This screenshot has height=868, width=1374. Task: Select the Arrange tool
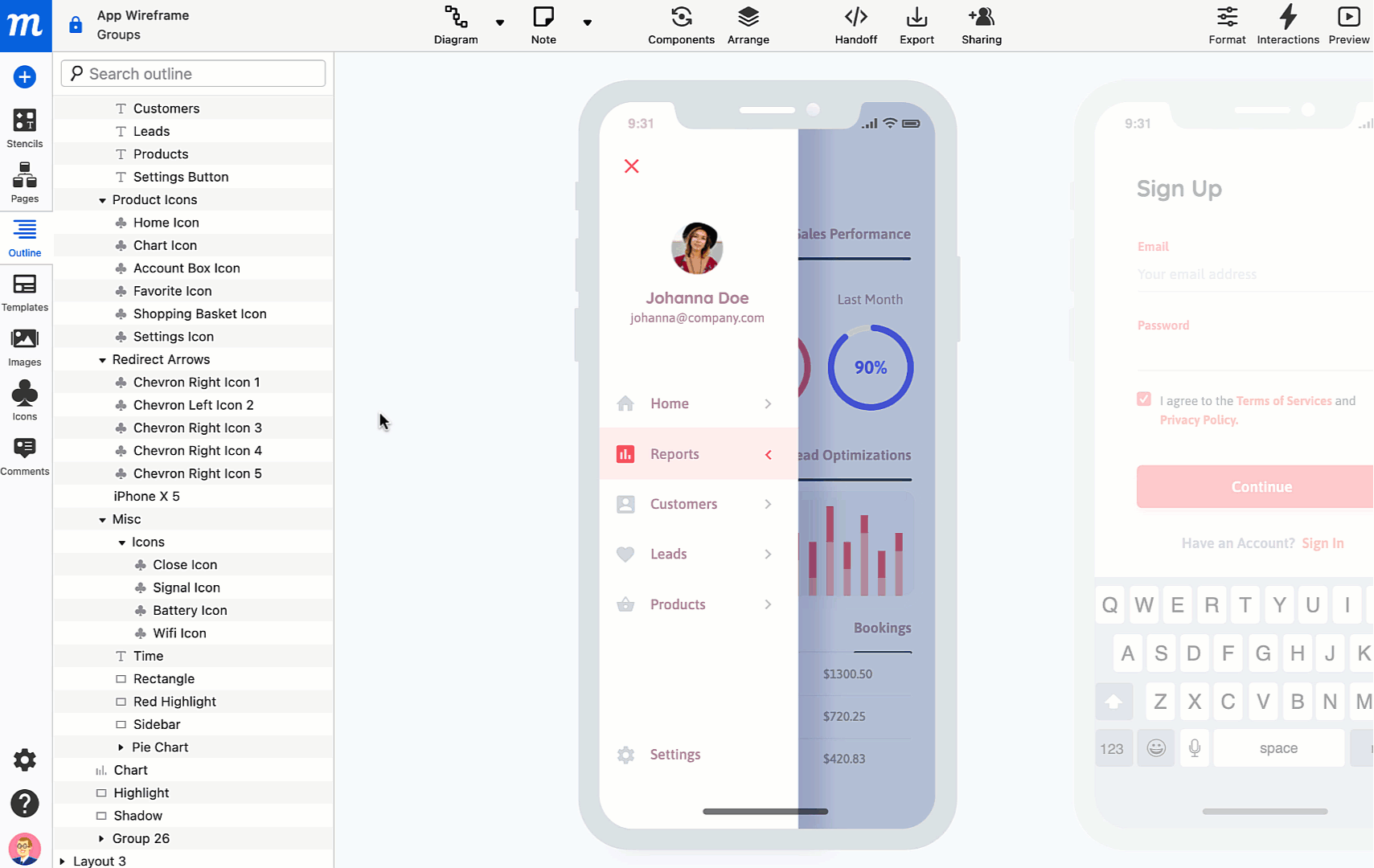point(748,25)
